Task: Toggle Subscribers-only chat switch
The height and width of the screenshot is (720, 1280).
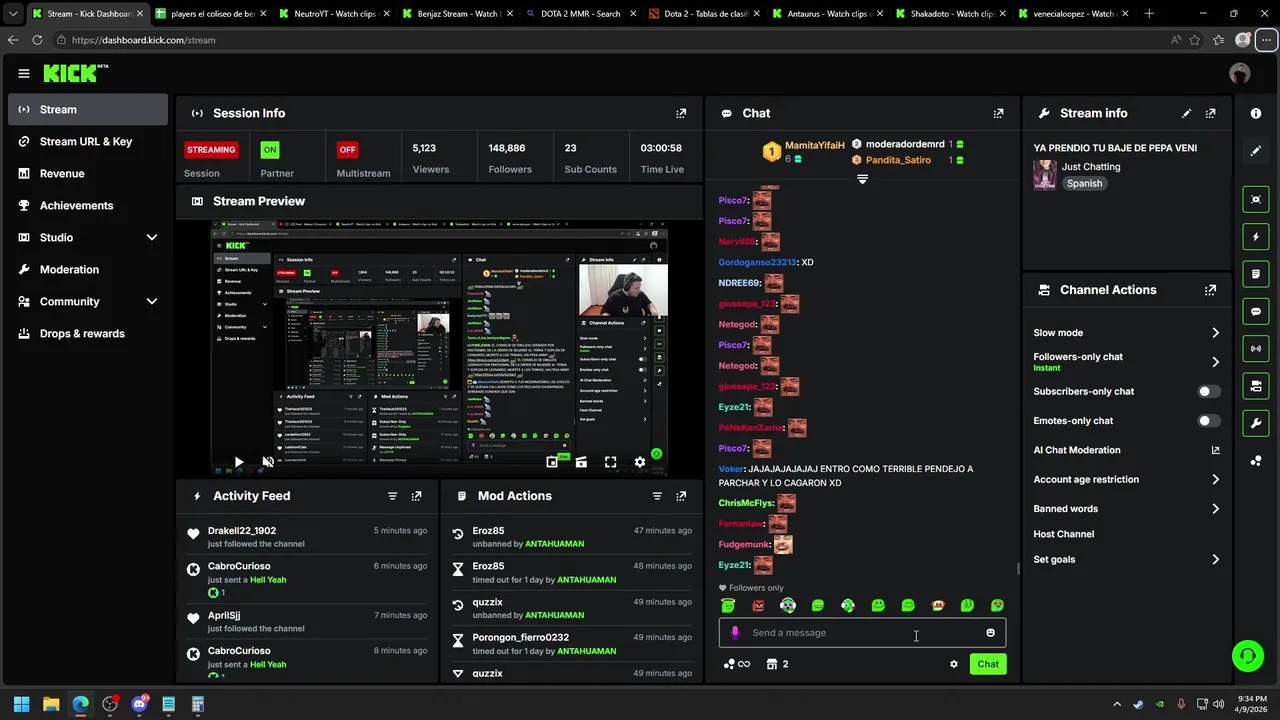Action: click(1209, 392)
